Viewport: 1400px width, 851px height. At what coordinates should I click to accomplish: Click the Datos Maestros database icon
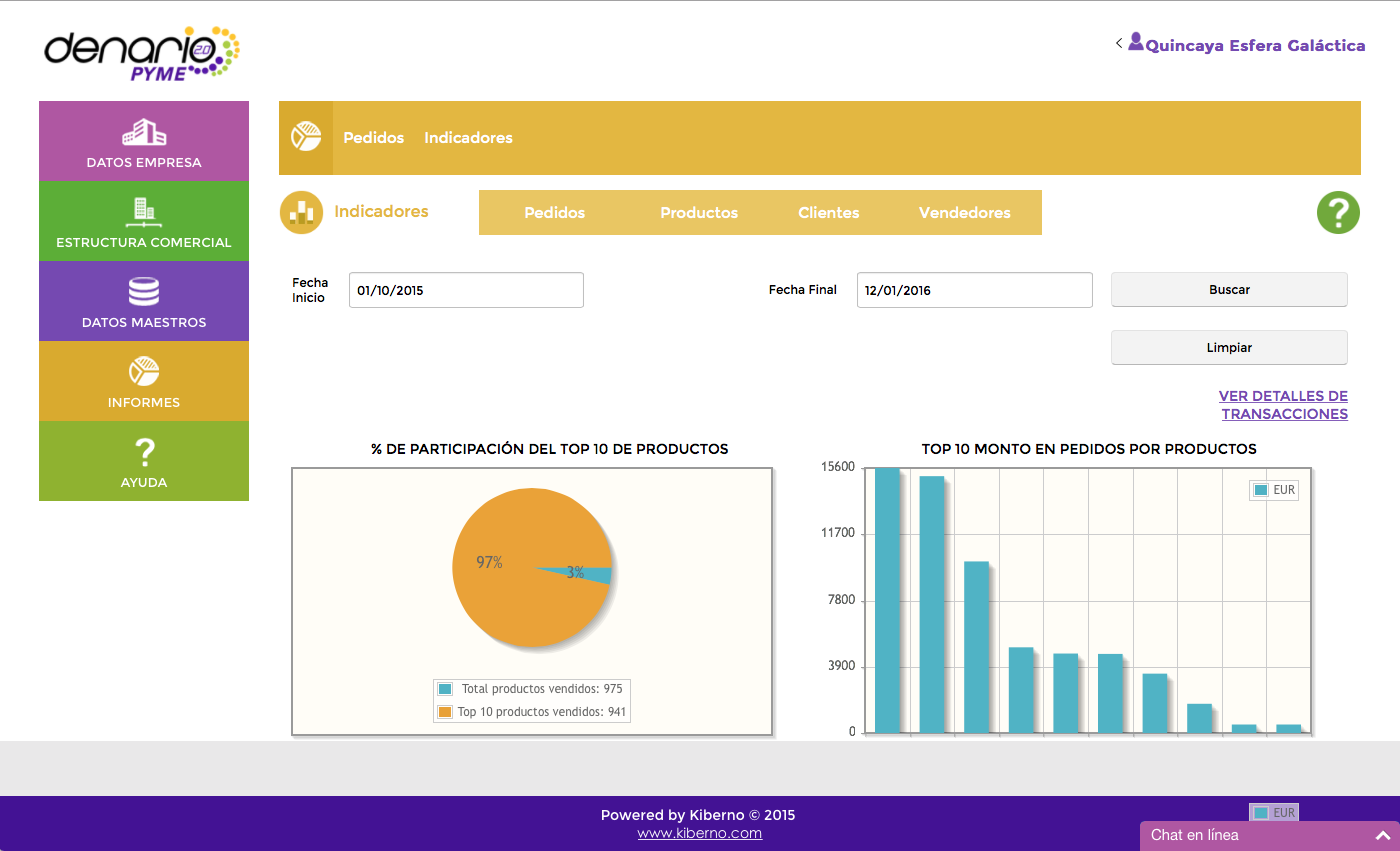[143, 292]
